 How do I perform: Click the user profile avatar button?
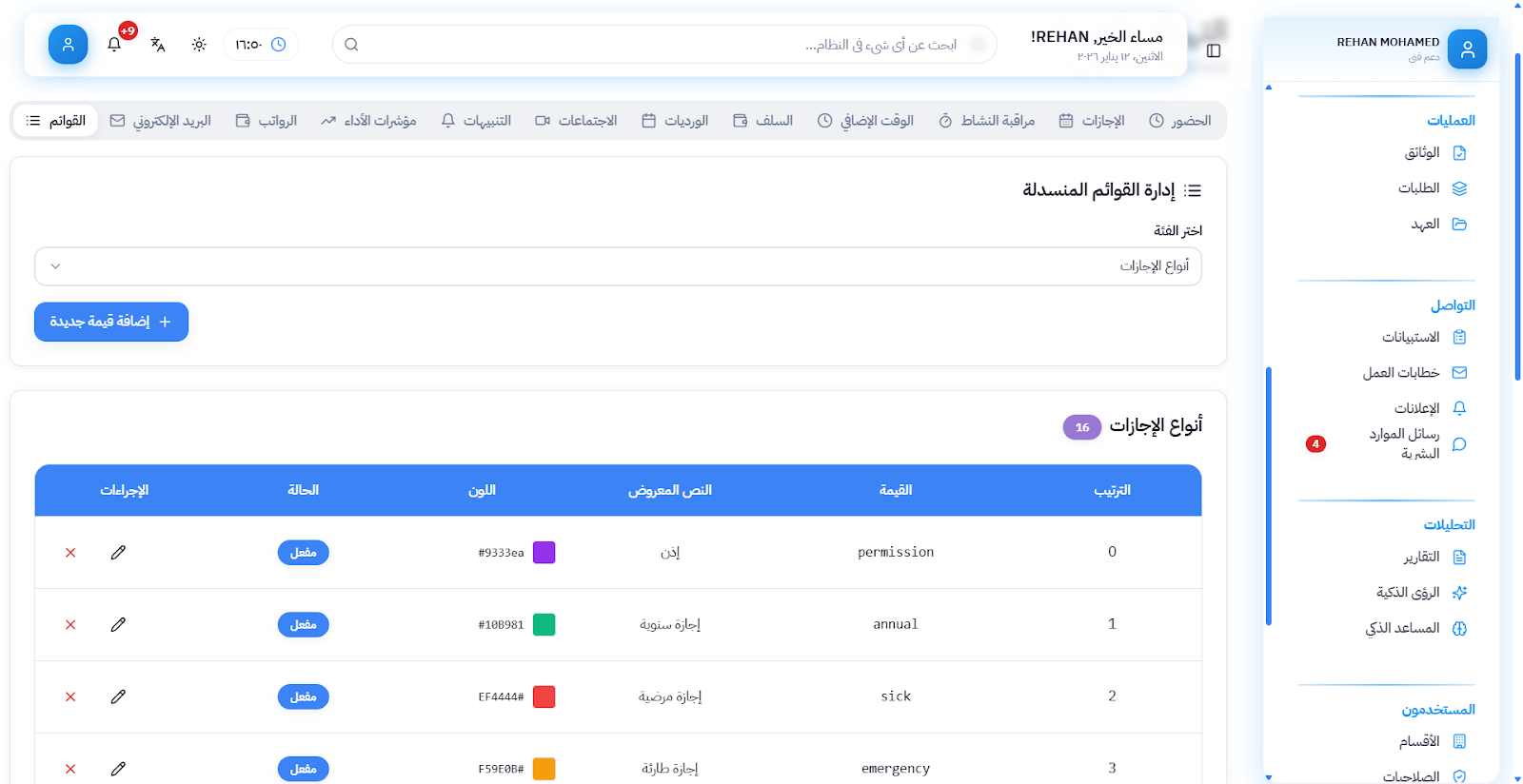tap(69, 45)
